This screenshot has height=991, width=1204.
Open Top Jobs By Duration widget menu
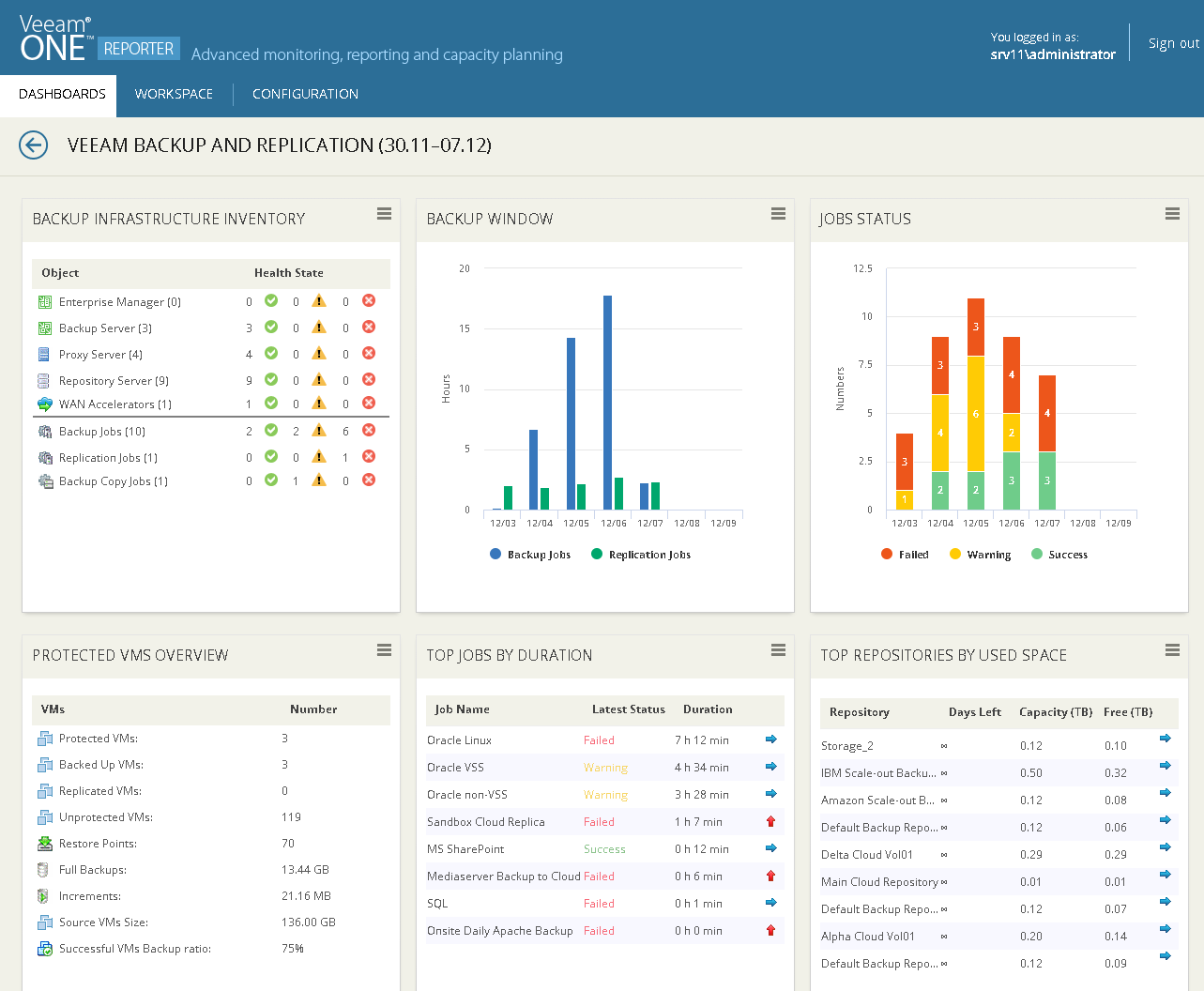(778, 650)
